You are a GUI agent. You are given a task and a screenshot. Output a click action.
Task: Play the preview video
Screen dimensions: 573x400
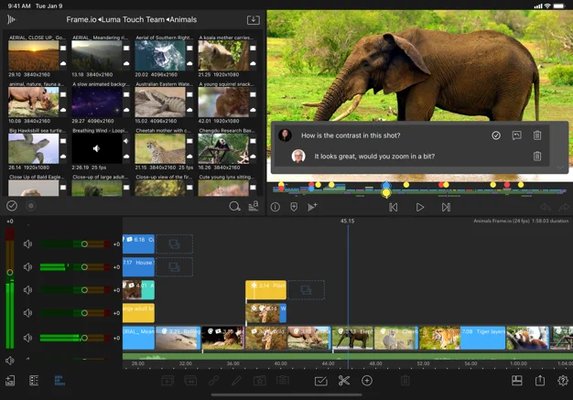click(x=420, y=207)
